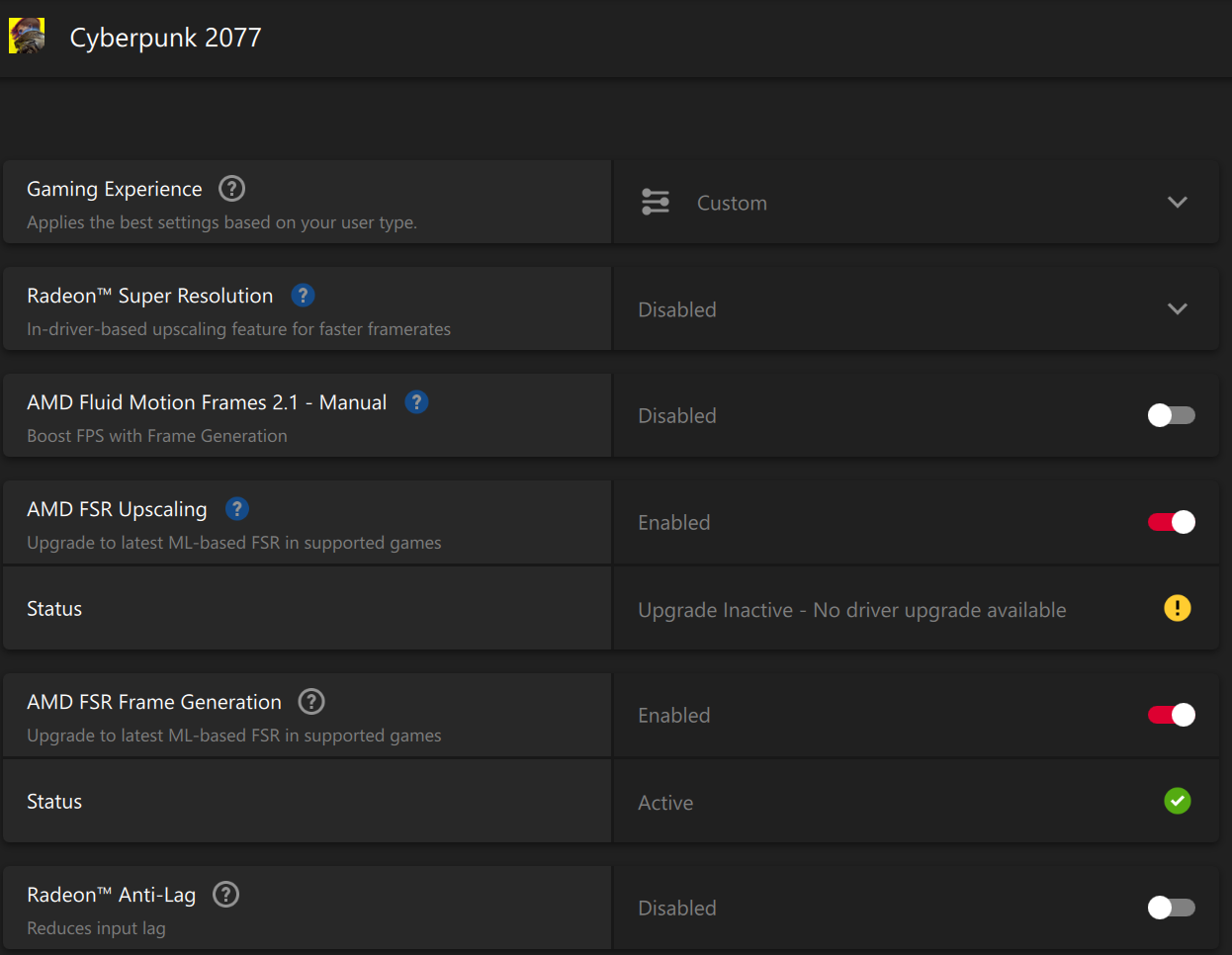Turn off AMD FSR Frame Generation toggle
This screenshot has width=1232, height=955.
click(1171, 715)
